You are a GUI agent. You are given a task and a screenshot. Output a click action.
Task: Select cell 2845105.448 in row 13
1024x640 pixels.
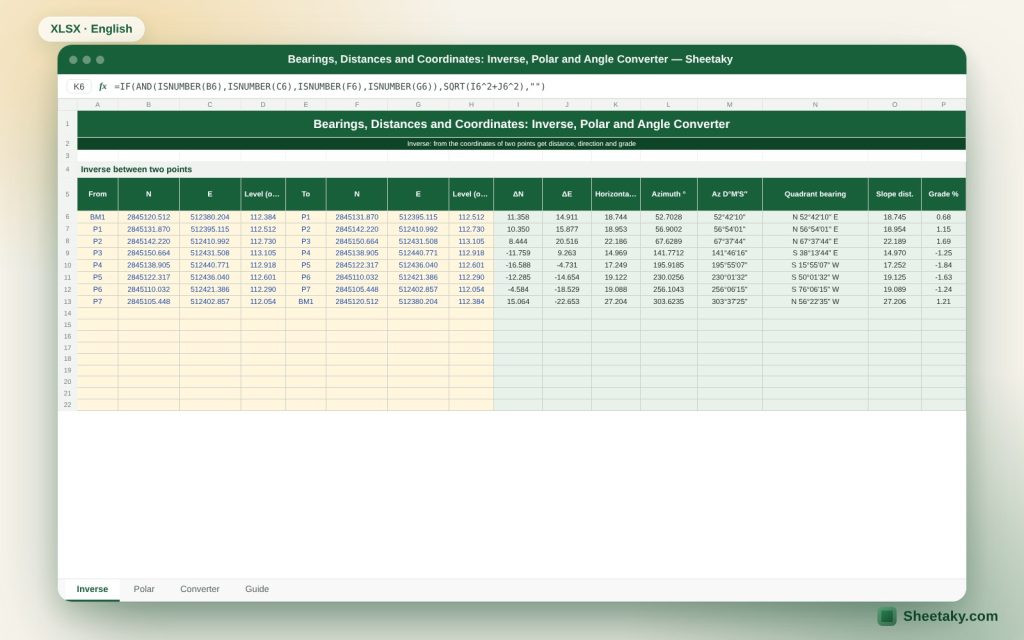point(148,302)
